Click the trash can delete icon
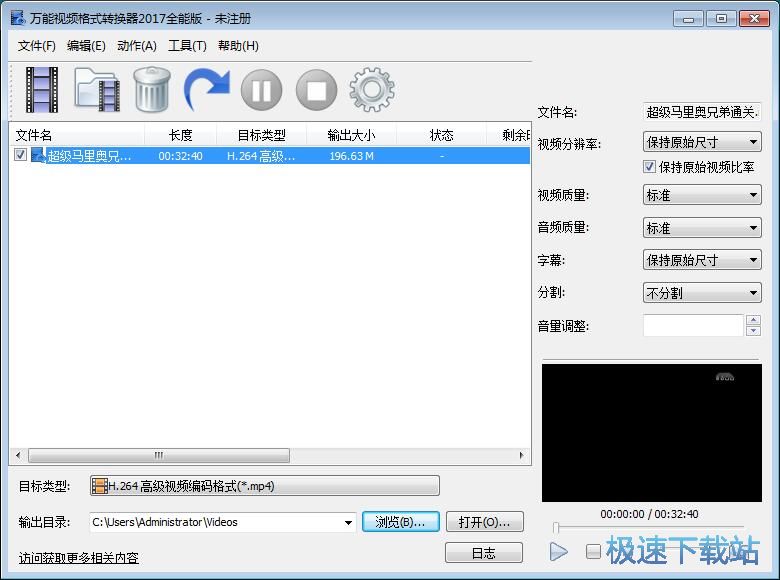 pos(152,90)
